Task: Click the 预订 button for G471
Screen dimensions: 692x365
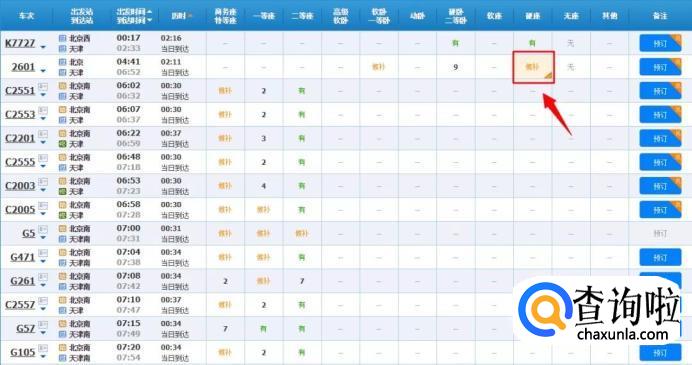Action: 660,257
